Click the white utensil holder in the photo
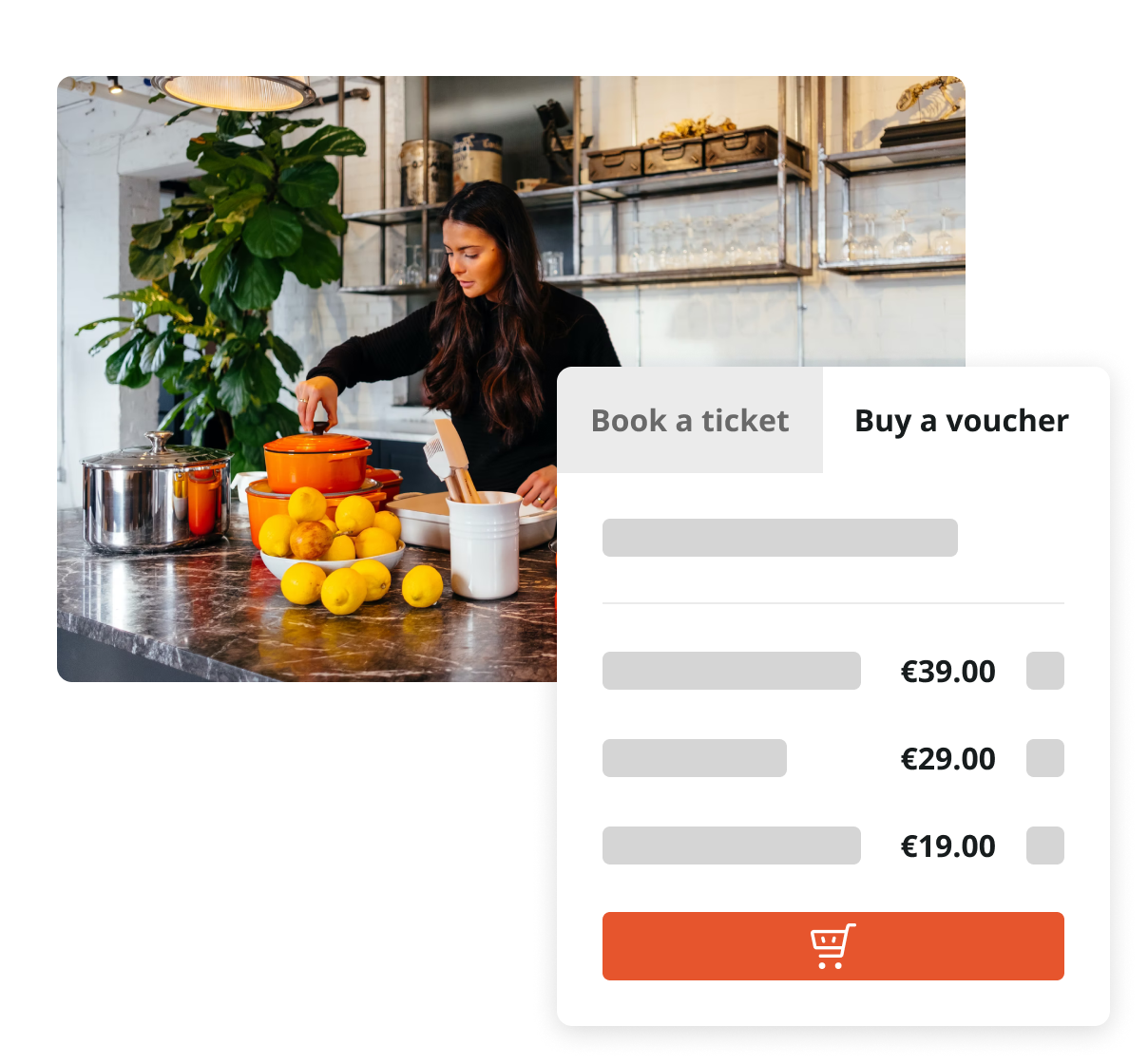Viewport: 1148px width, 1064px height. (x=485, y=546)
